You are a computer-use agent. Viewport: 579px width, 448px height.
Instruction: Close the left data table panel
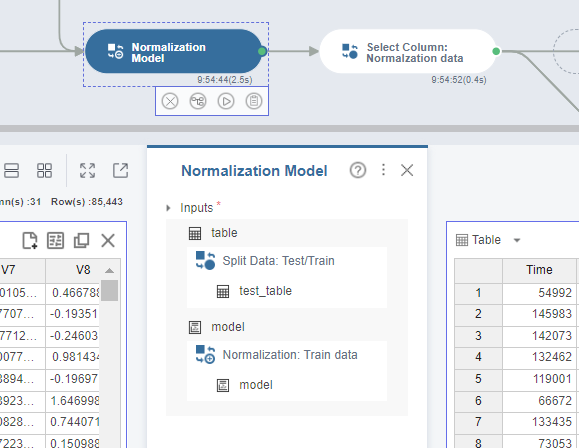[108, 240]
